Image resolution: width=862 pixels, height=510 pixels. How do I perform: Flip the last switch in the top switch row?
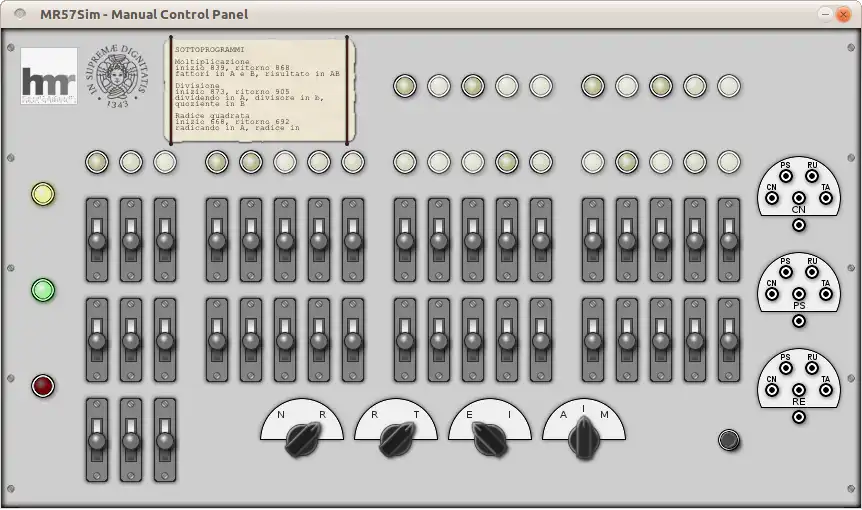tap(729, 240)
